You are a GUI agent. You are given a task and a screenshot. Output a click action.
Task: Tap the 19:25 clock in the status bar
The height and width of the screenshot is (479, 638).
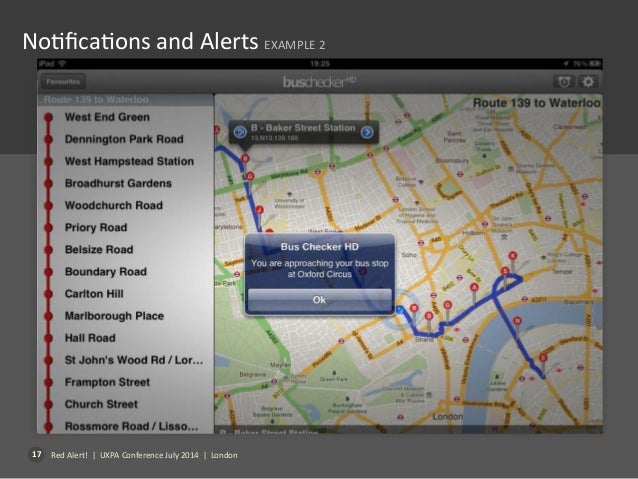320,63
